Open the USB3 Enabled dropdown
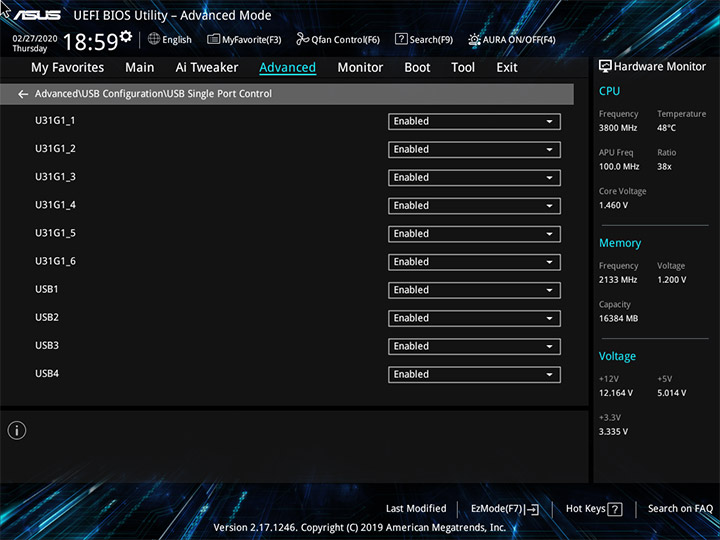 [474, 346]
